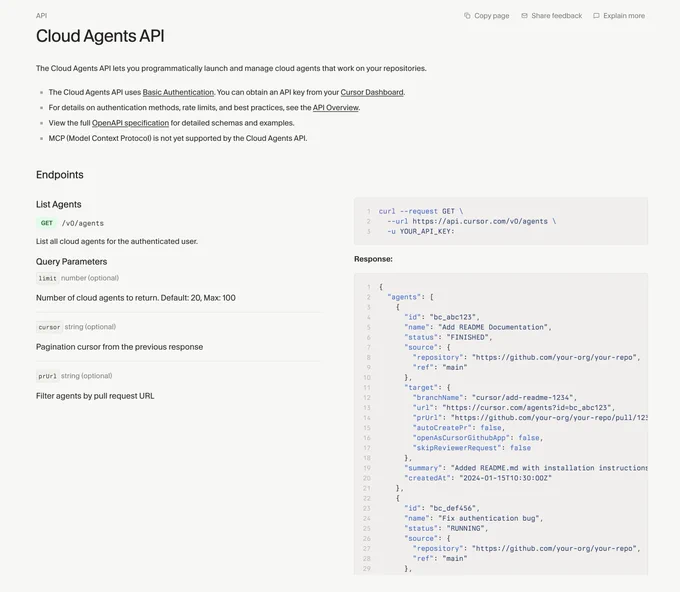Click the Share feedback envelope icon

click(x=524, y=16)
